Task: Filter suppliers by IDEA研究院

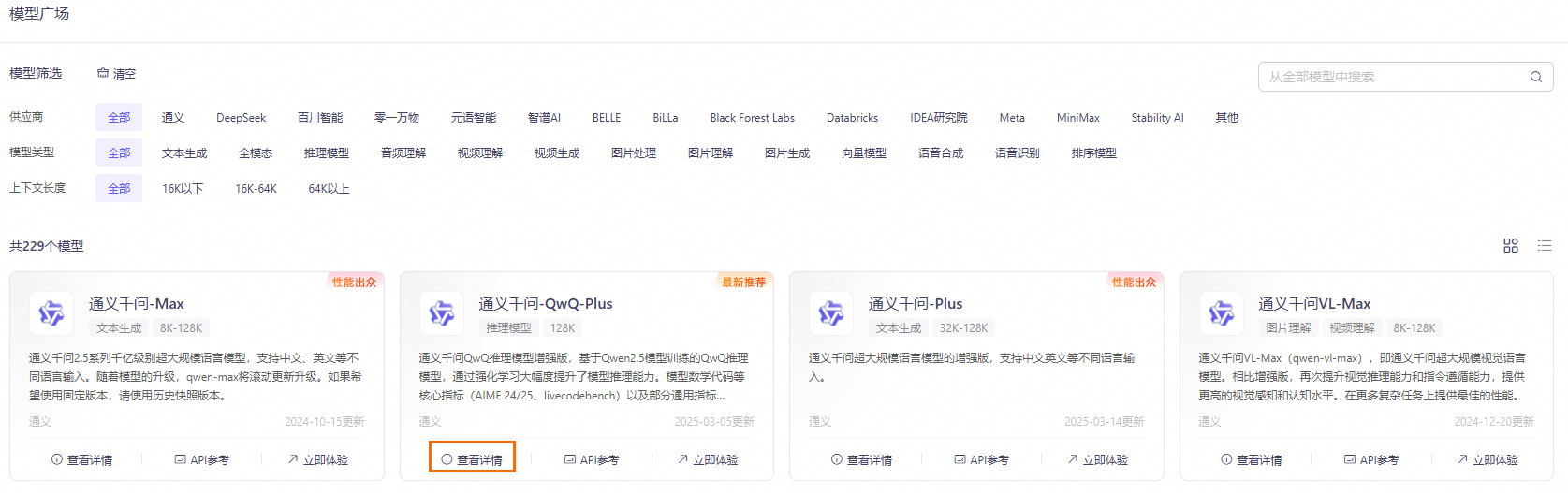Action: tap(939, 118)
